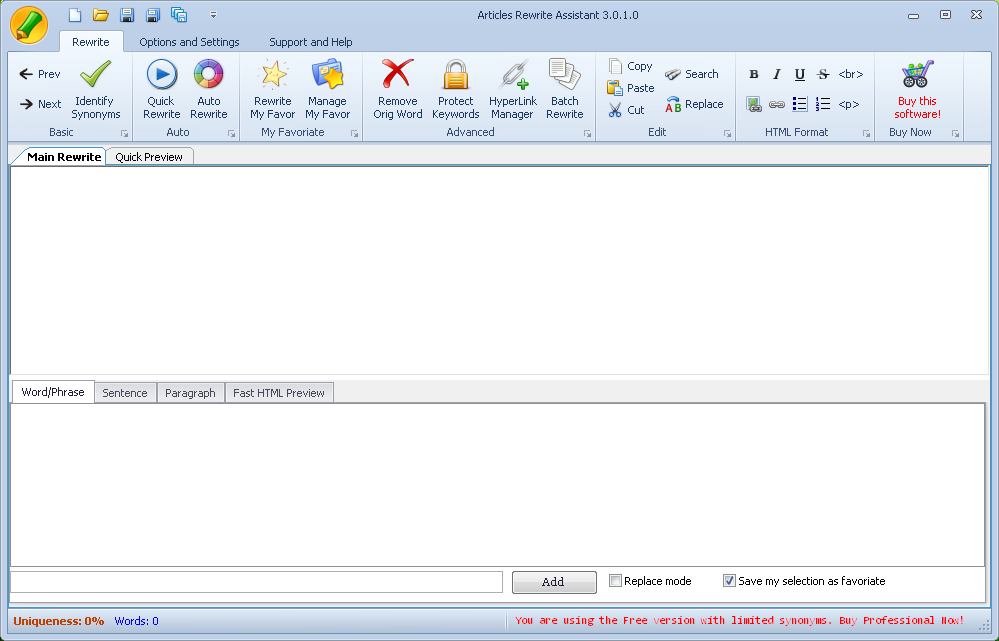Open the quick access toolbar customize arrow
This screenshot has height=641, width=999.
213,15
